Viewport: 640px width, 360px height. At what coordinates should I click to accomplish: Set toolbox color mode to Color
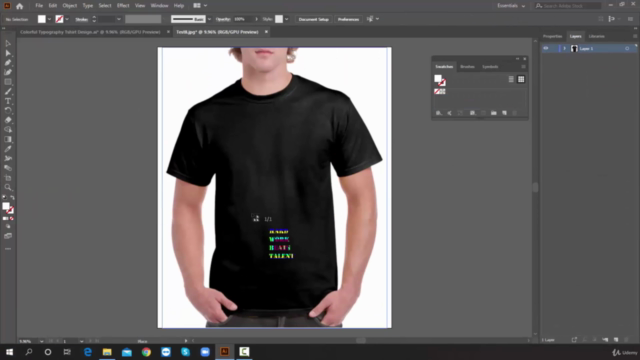5,218
